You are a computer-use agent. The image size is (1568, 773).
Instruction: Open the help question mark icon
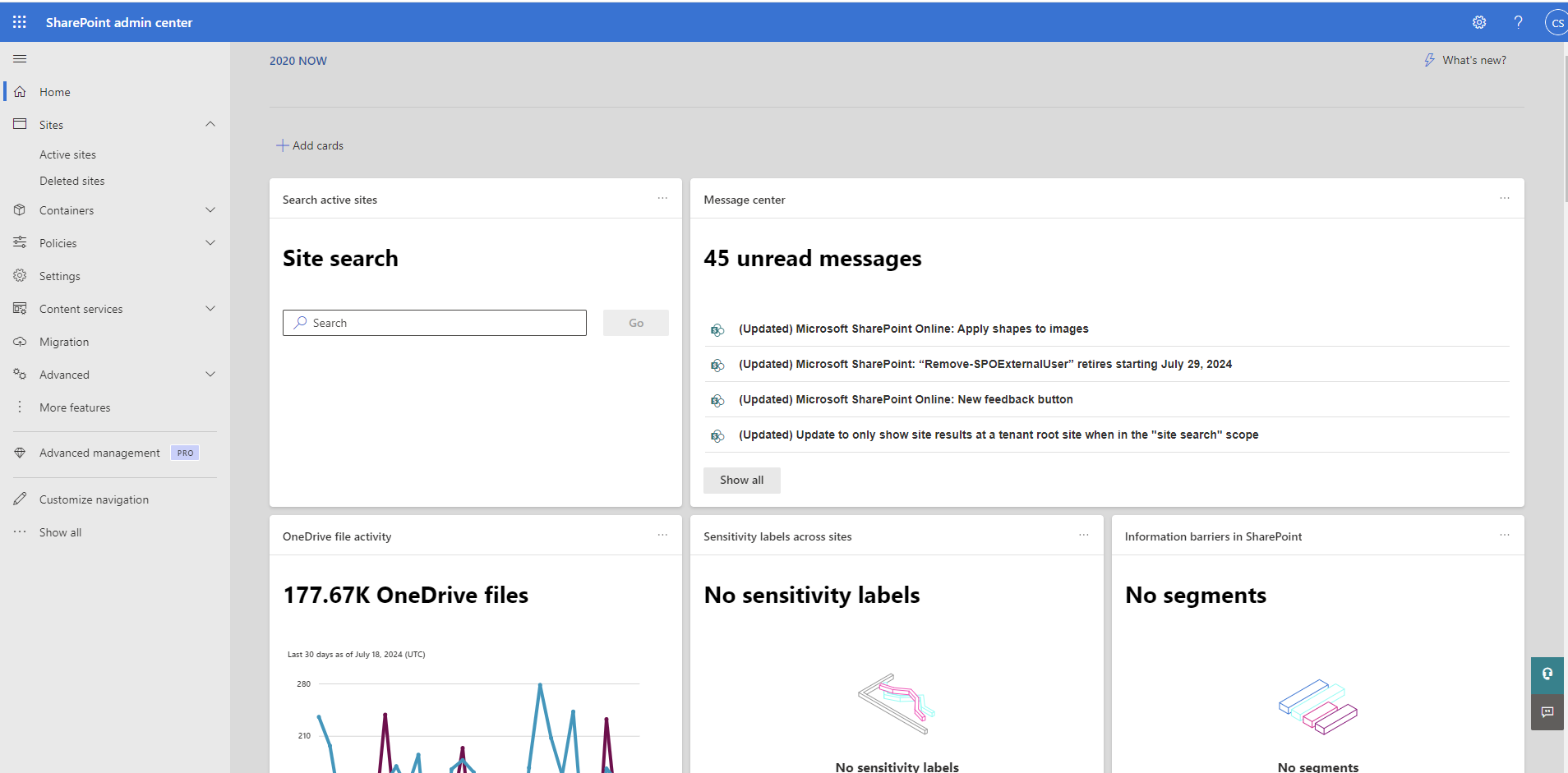coord(1518,22)
